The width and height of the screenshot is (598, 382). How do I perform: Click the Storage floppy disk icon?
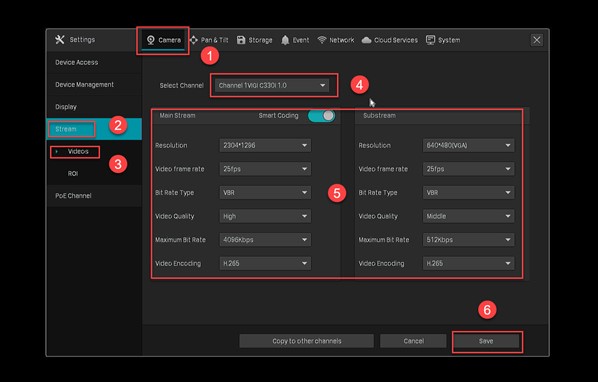241,40
